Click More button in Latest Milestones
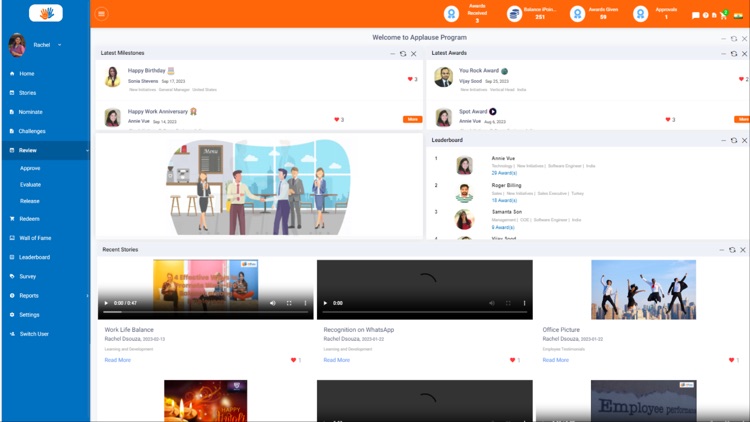The image size is (750, 422). click(x=412, y=119)
